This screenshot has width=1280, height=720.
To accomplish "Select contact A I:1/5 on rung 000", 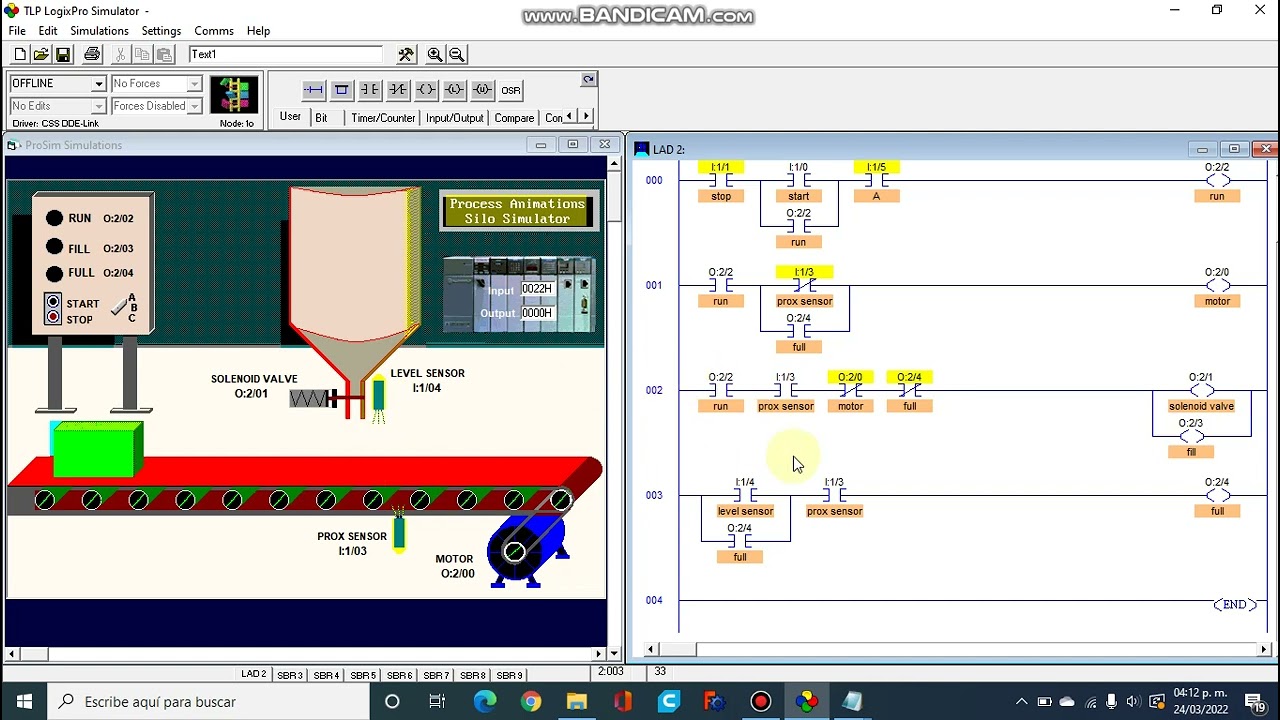I will pos(876,181).
